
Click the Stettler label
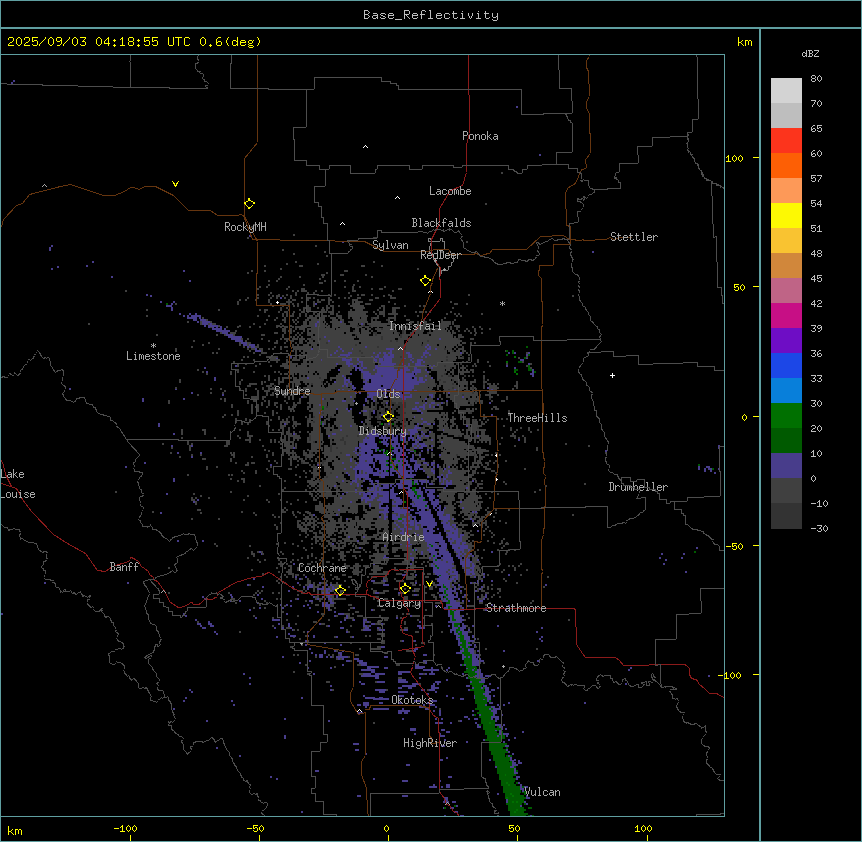(x=634, y=237)
